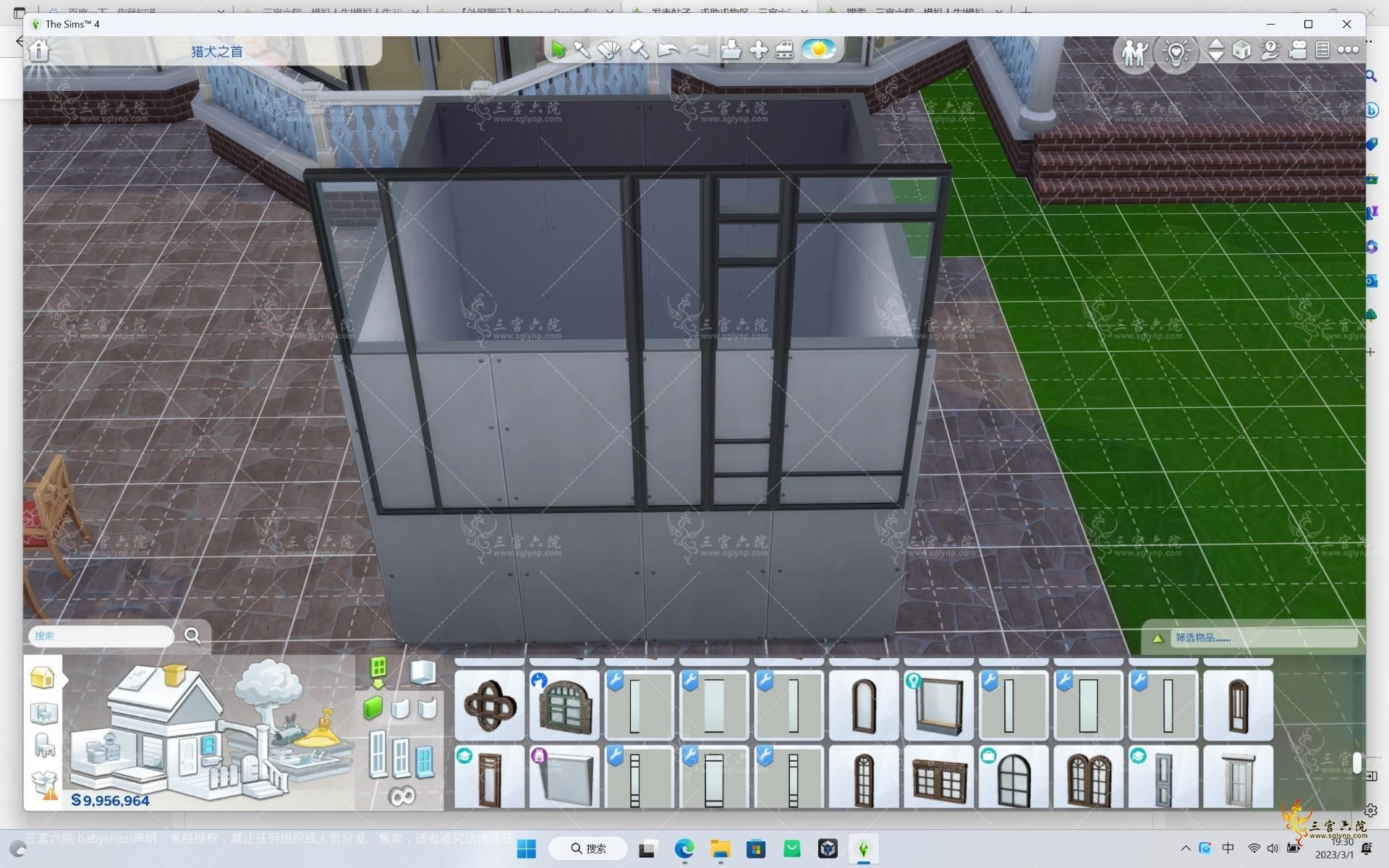Toggle camera controls video camera icon
Viewport: 1389px width, 868px height.
pos(1298,50)
